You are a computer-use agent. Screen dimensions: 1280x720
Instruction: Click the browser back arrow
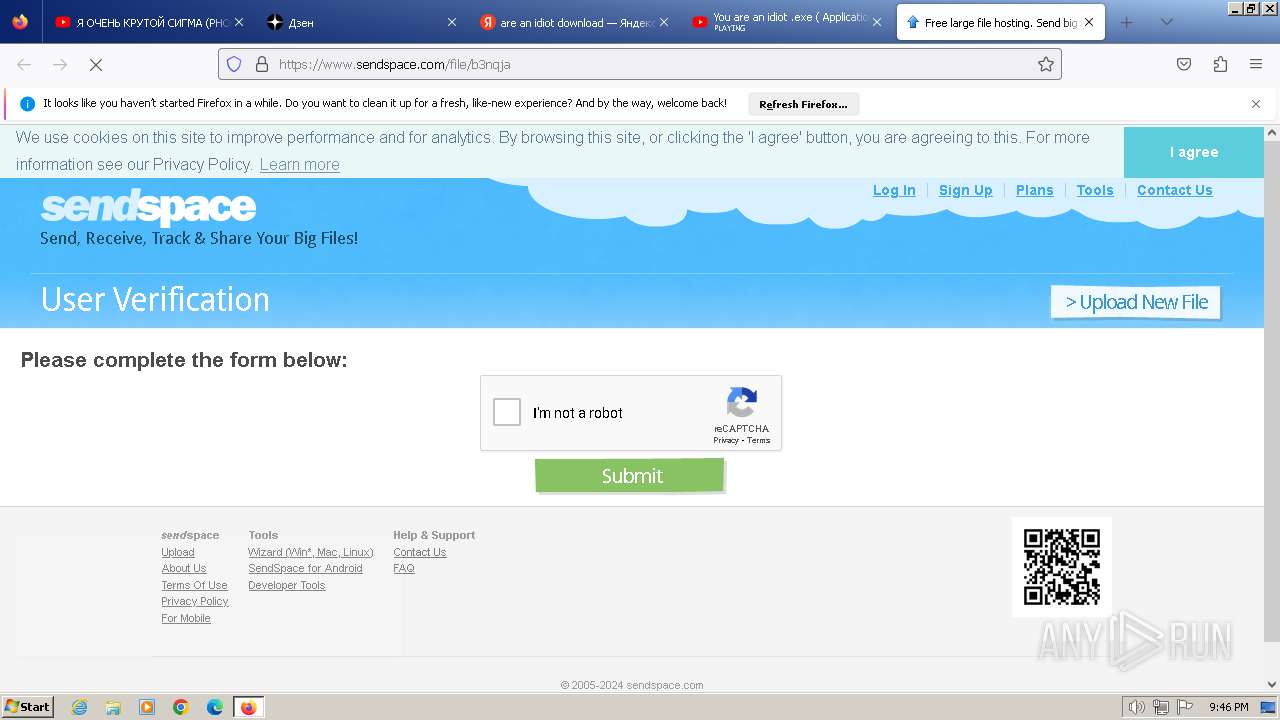pos(24,64)
